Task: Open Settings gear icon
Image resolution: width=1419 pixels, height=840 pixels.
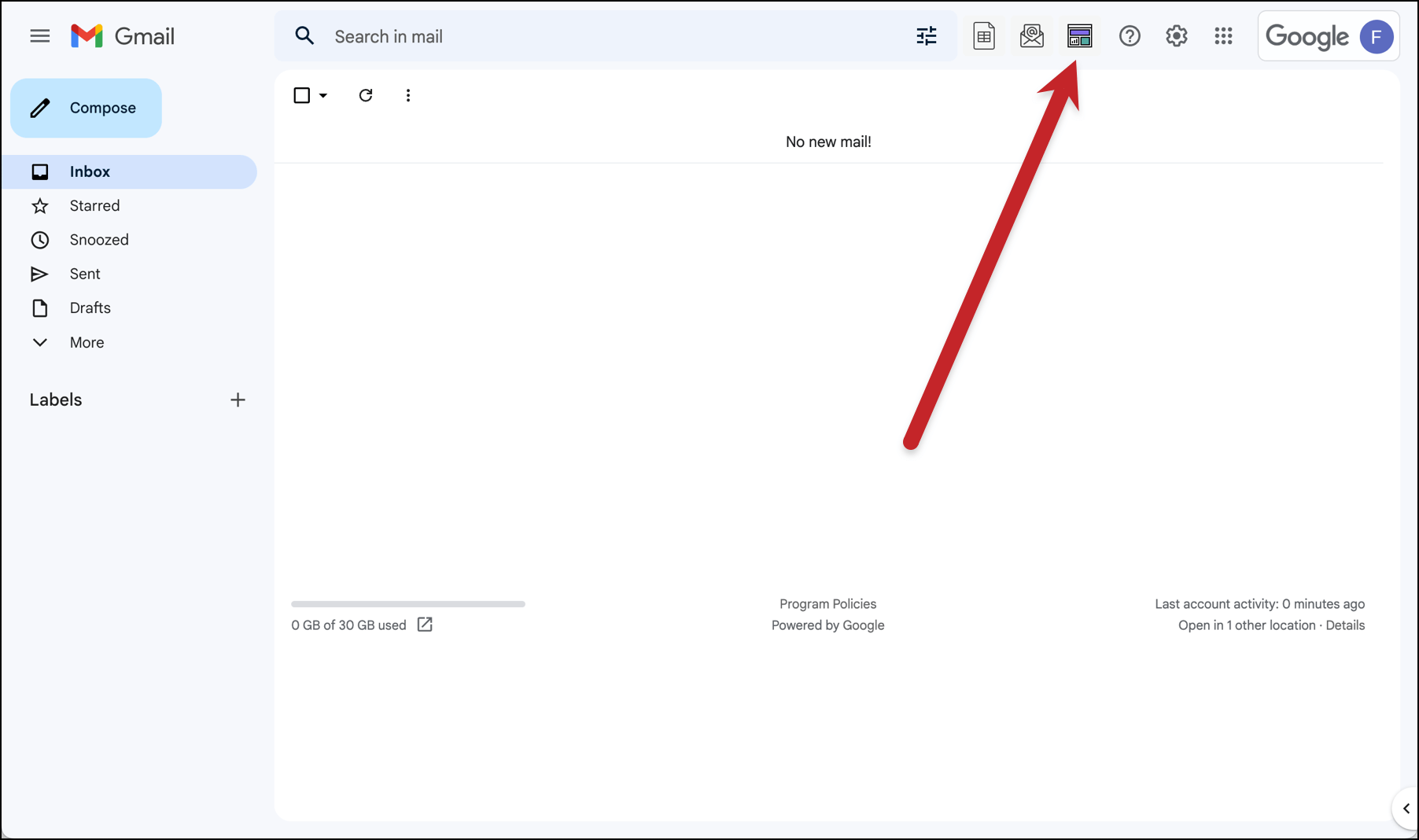Action: tap(1177, 36)
